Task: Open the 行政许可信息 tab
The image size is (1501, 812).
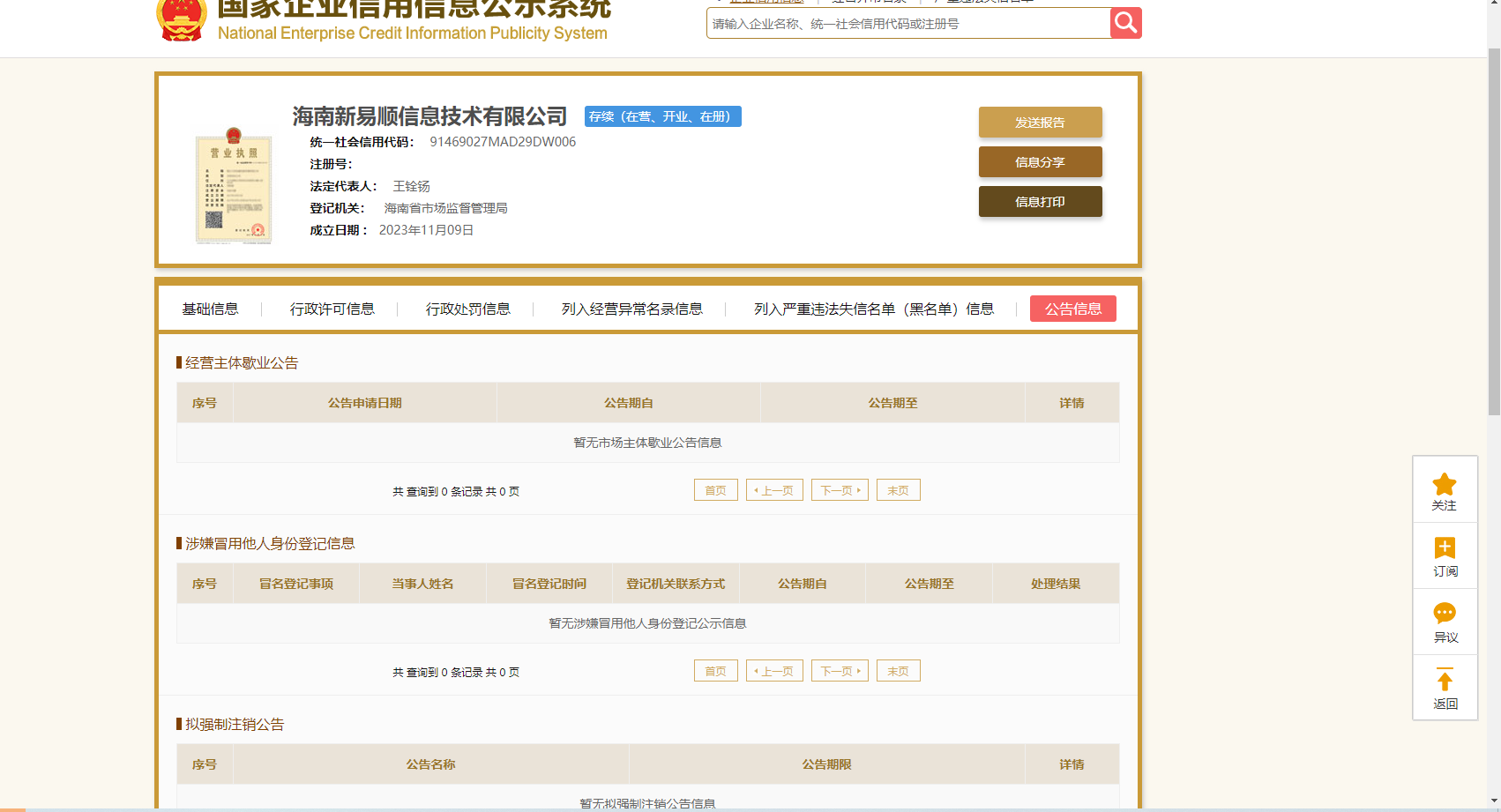Action: pyautogui.click(x=332, y=309)
